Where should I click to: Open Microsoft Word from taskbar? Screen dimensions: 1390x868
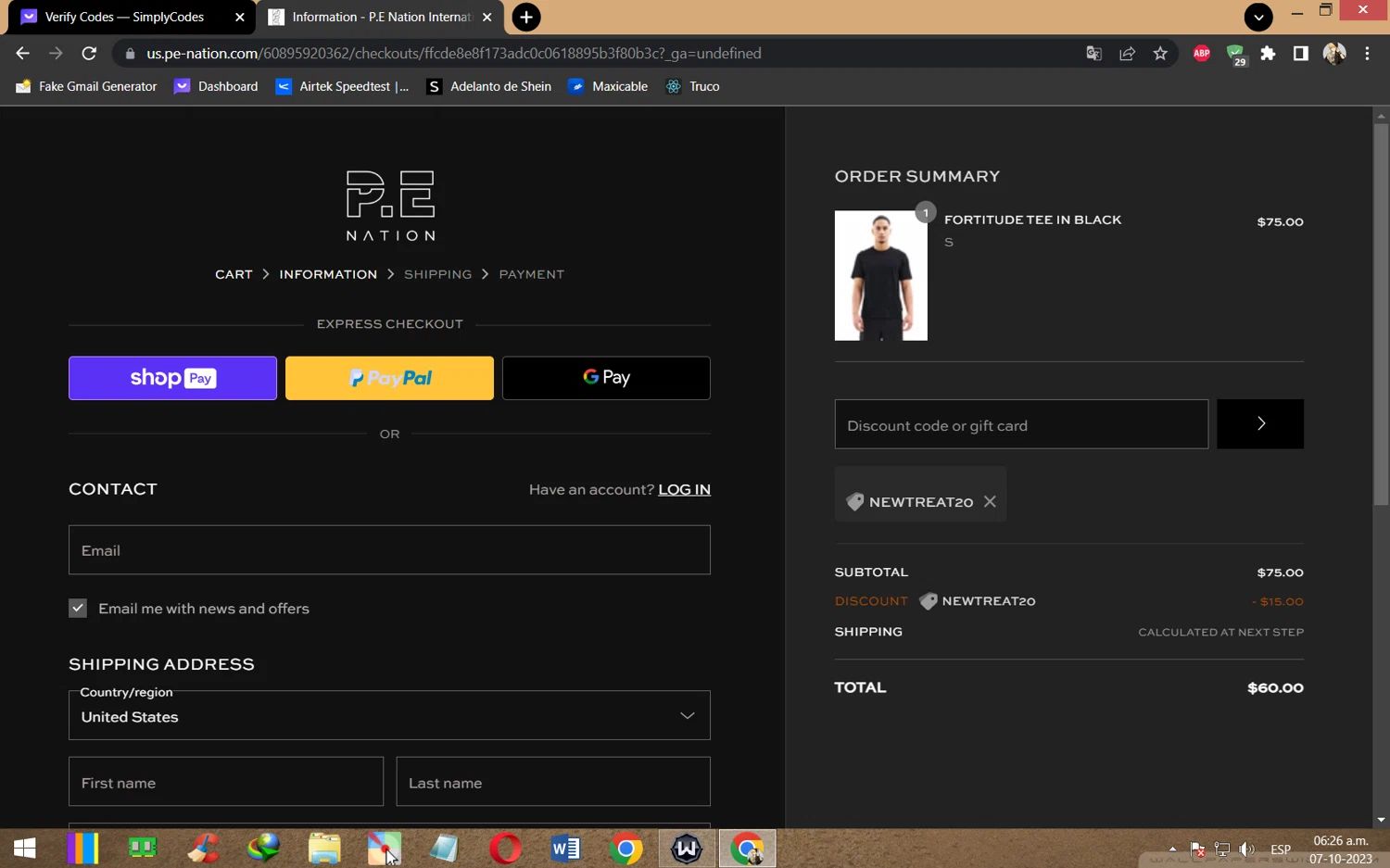pyautogui.click(x=565, y=848)
